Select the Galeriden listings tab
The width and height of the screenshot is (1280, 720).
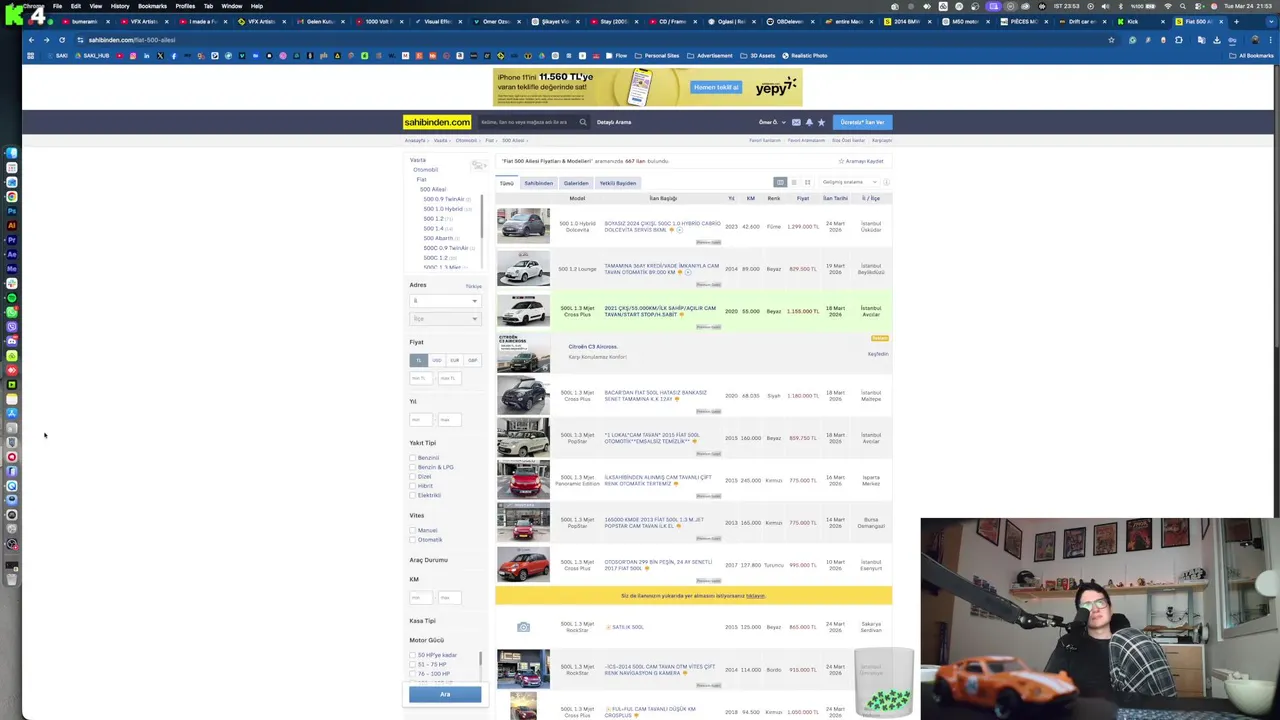click(576, 183)
